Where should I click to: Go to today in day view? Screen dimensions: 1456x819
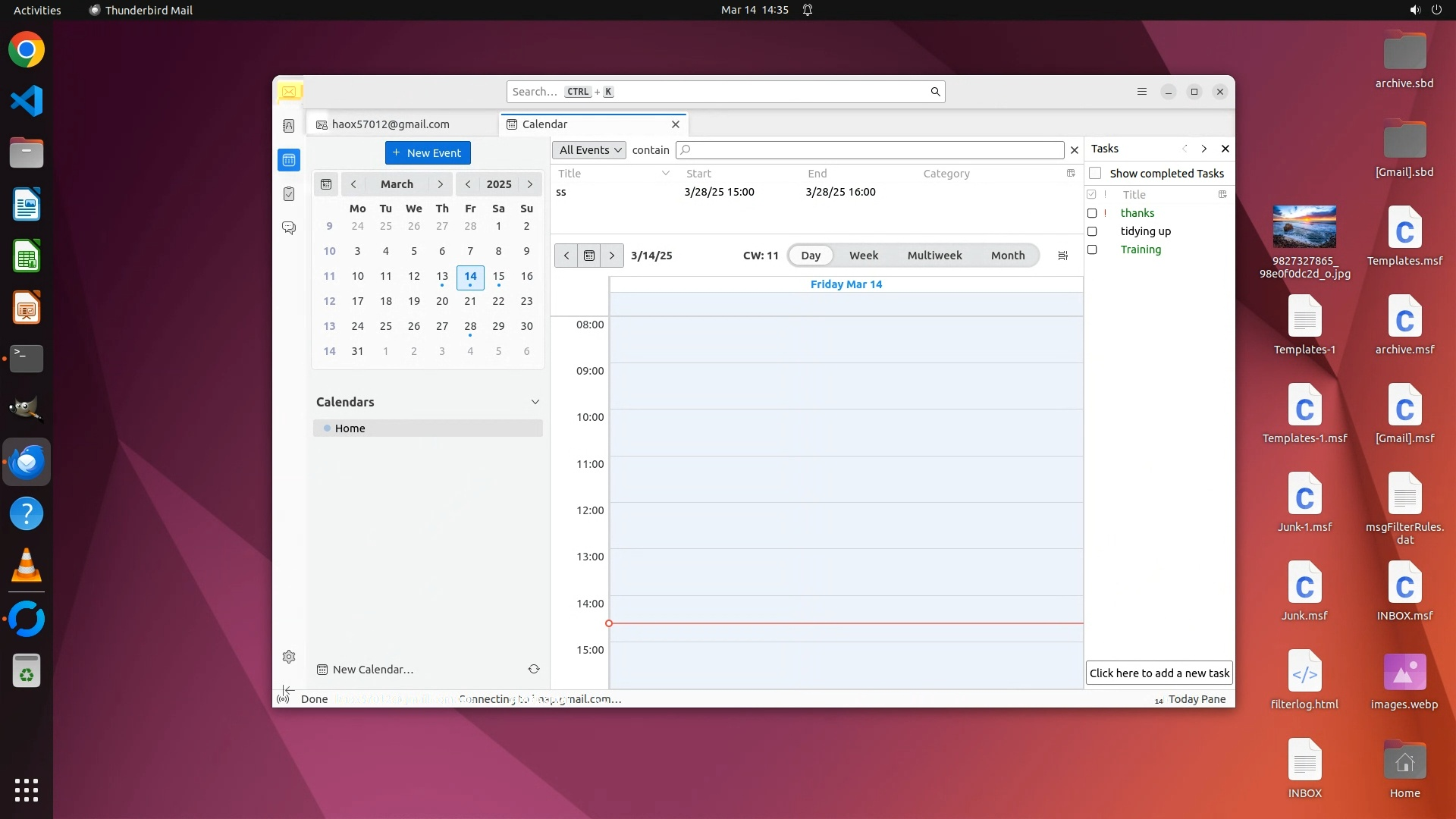pyautogui.click(x=589, y=256)
